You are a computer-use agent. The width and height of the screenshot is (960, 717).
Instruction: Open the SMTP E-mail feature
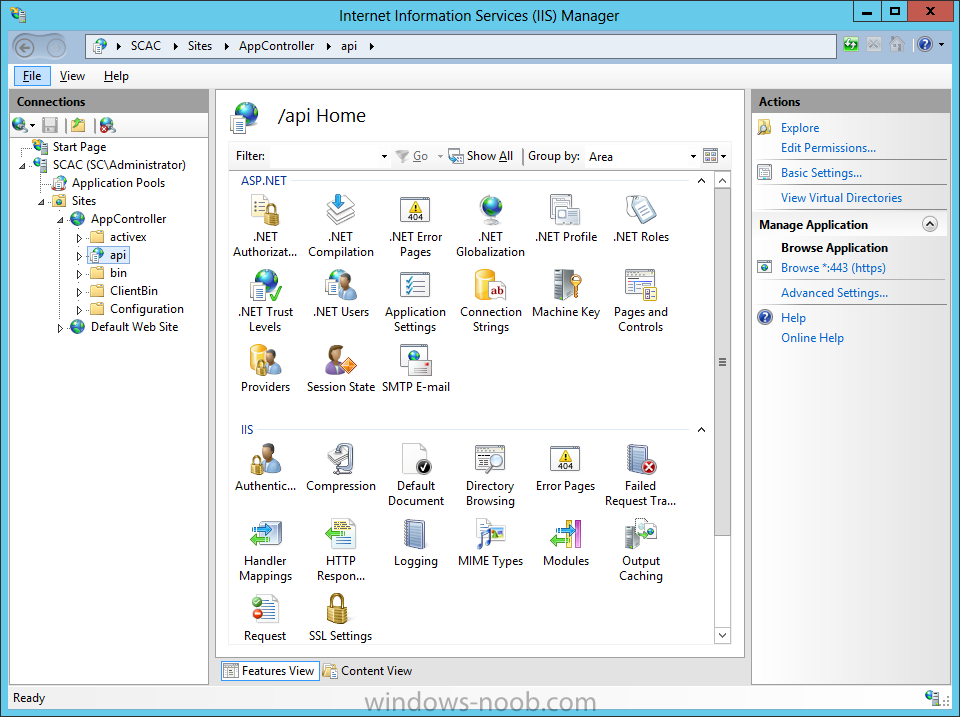tap(416, 369)
